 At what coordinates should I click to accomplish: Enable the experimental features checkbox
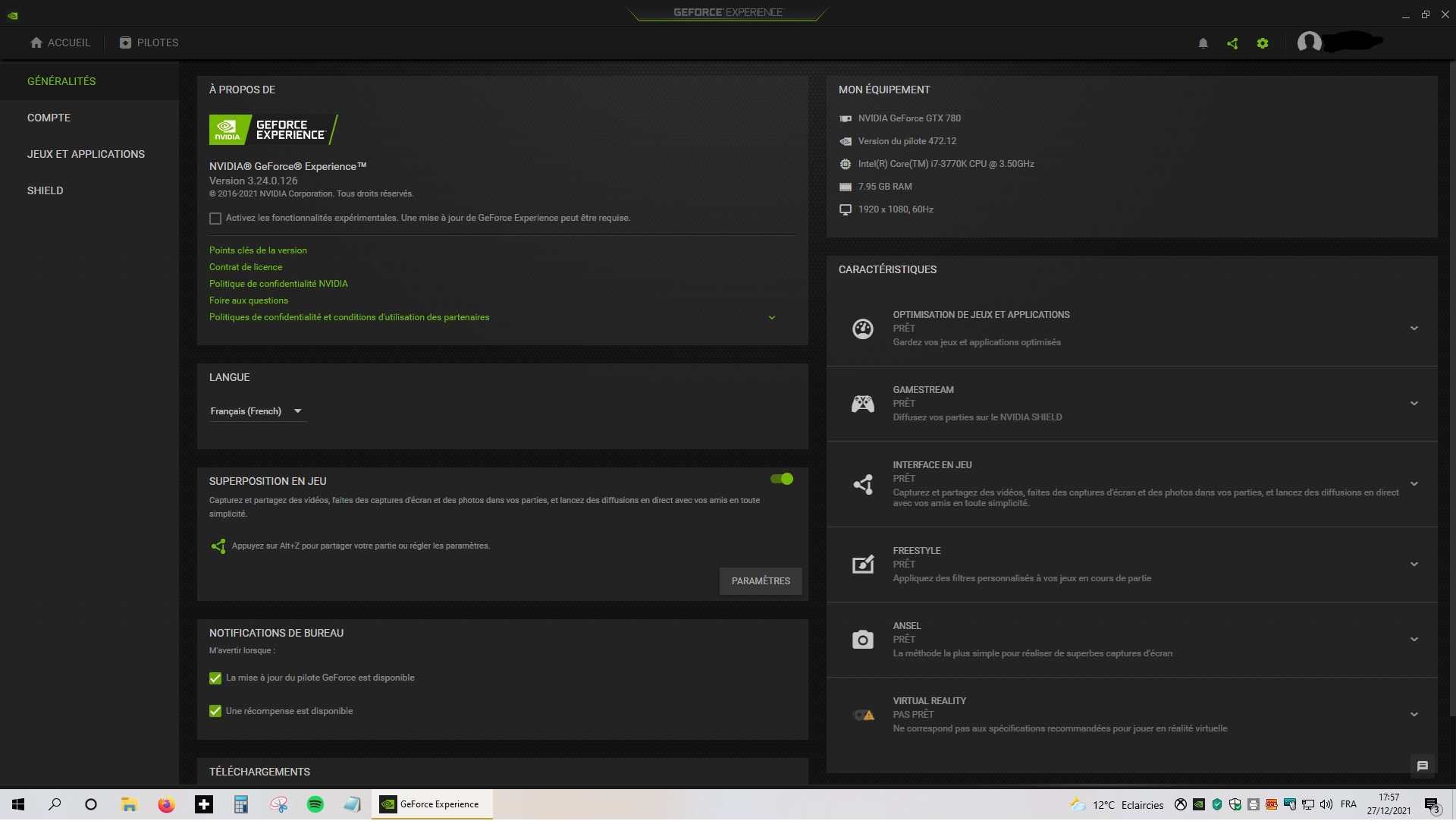click(215, 219)
